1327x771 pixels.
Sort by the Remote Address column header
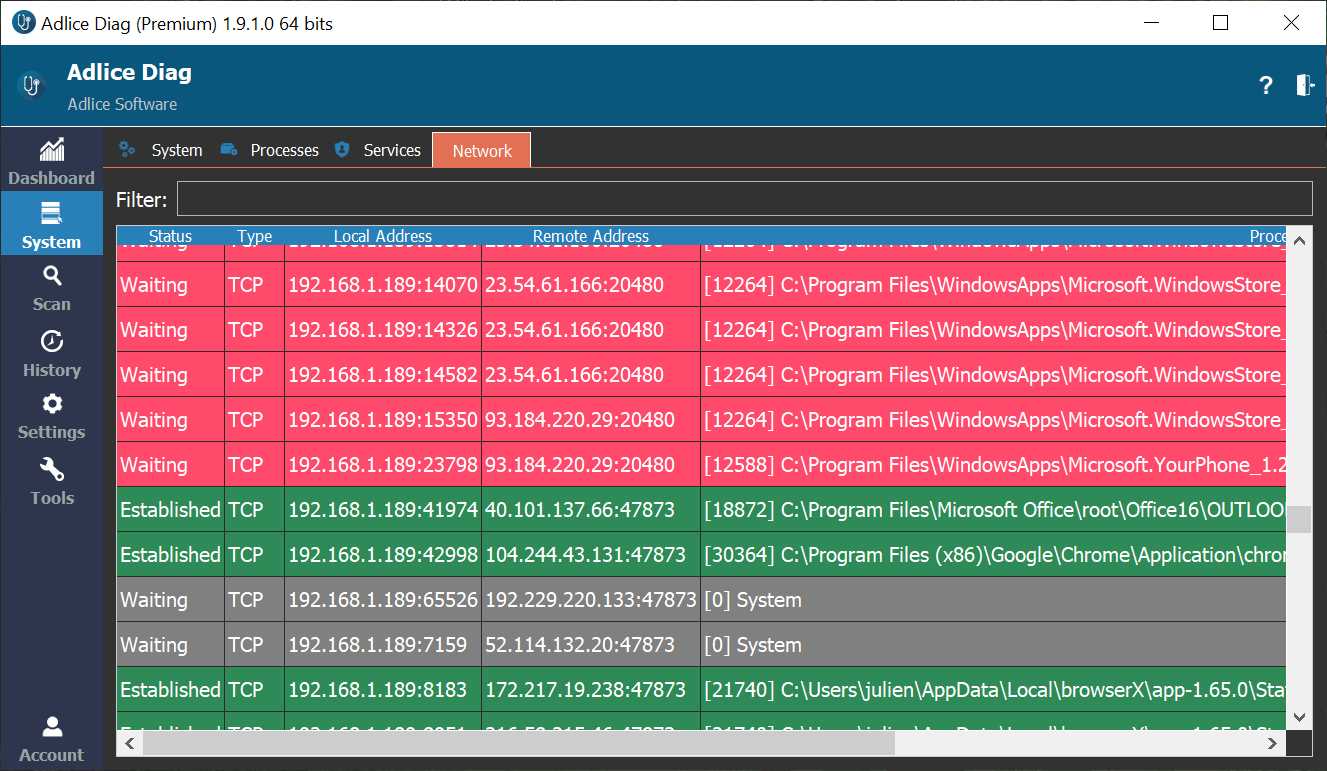pyautogui.click(x=590, y=237)
